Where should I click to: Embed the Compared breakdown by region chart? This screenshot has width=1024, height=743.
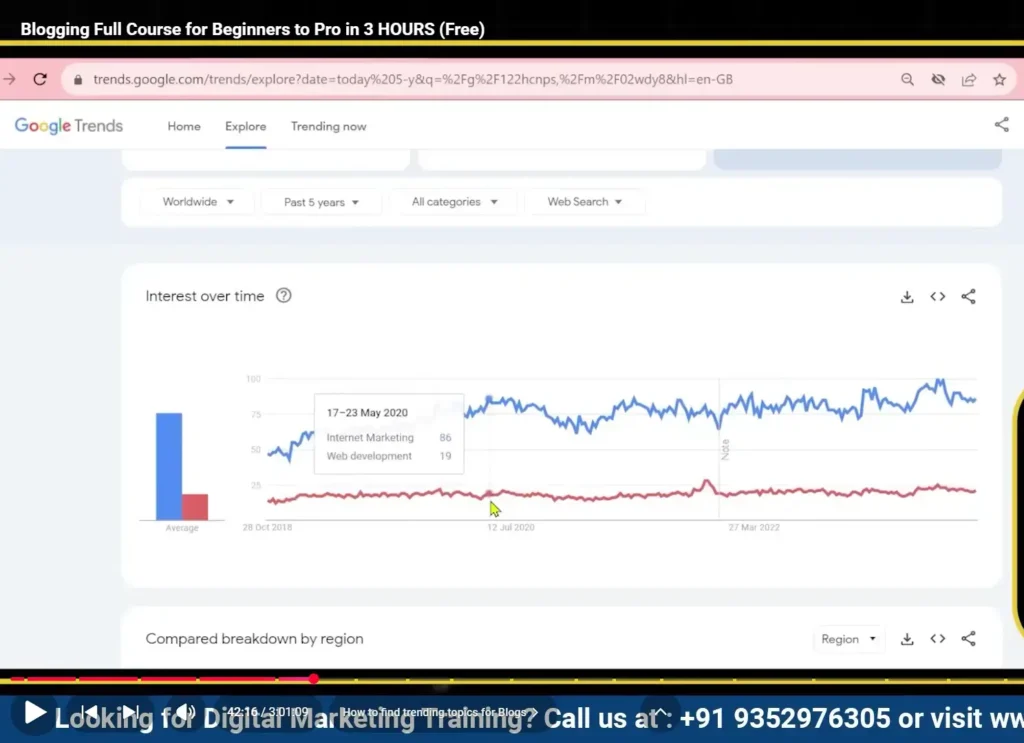937,638
